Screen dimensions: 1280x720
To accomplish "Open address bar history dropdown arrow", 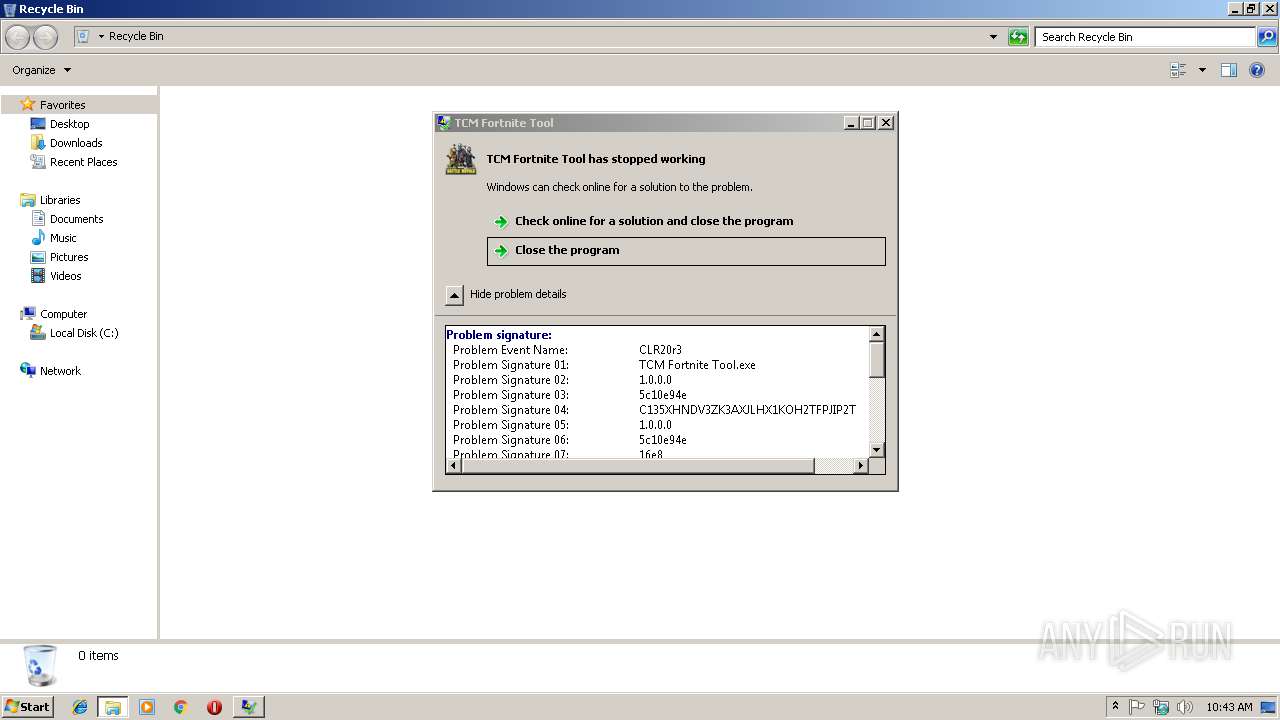I will point(993,37).
